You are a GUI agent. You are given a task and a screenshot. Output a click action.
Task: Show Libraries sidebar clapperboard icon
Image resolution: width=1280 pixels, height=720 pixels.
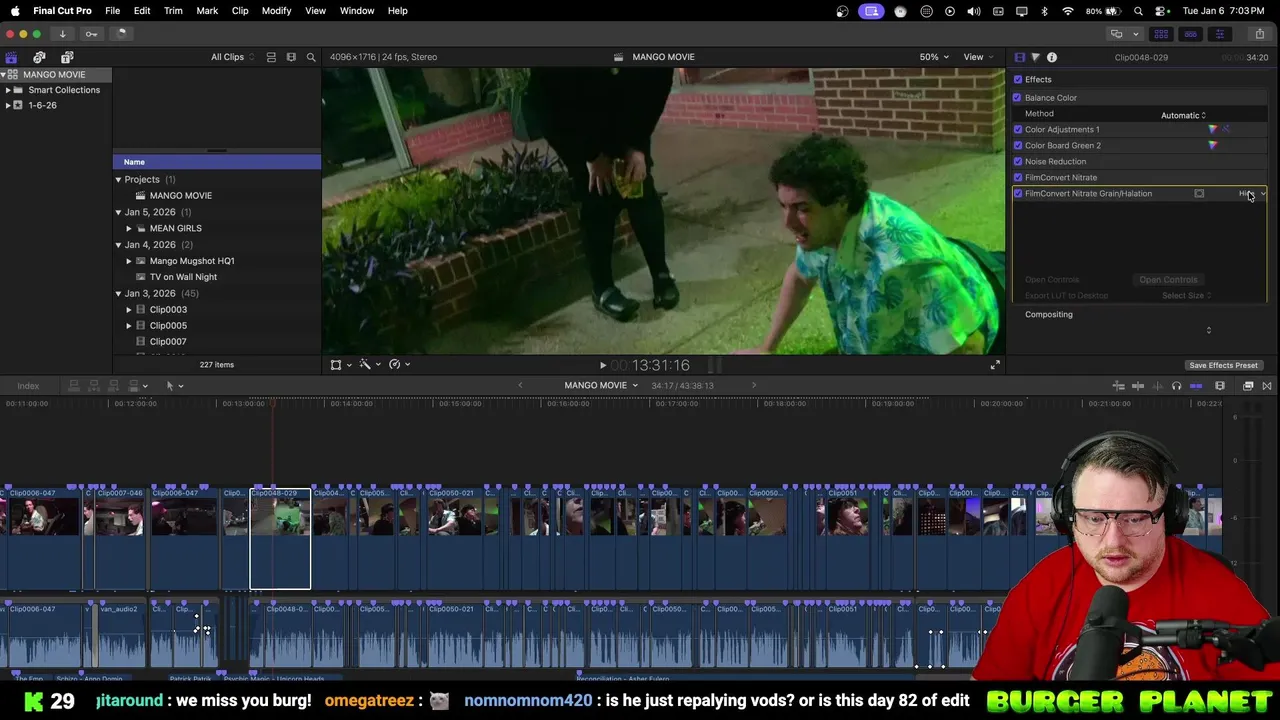[11, 57]
